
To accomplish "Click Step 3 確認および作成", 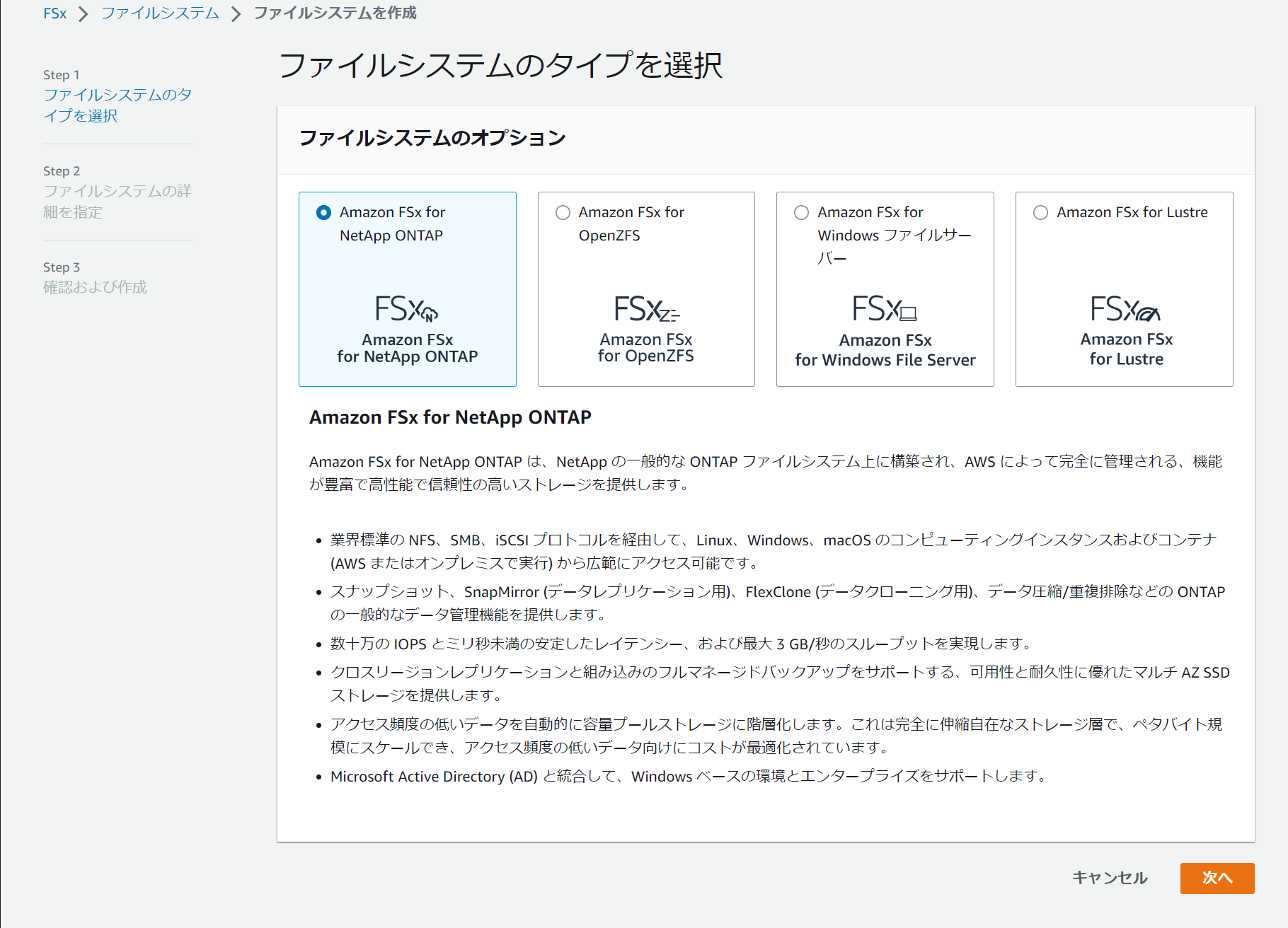I will pyautogui.click(x=95, y=286).
